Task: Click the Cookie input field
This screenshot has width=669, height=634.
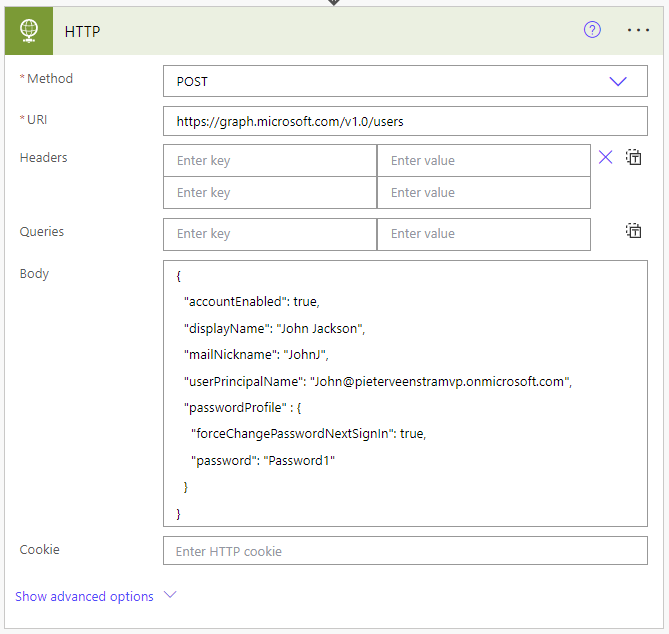Action: [405, 551]
